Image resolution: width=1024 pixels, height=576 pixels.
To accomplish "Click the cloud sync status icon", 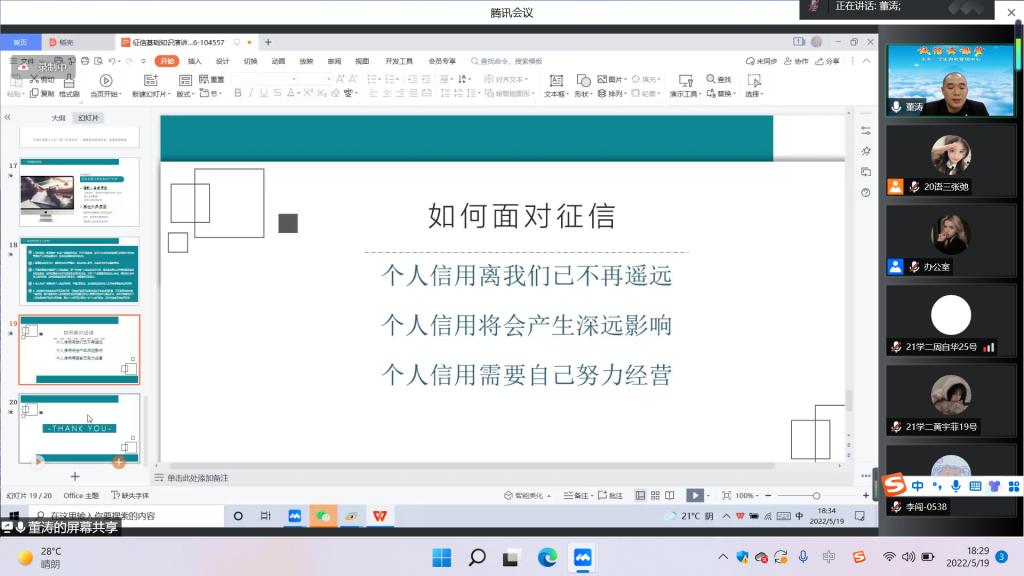I will 750,61.
